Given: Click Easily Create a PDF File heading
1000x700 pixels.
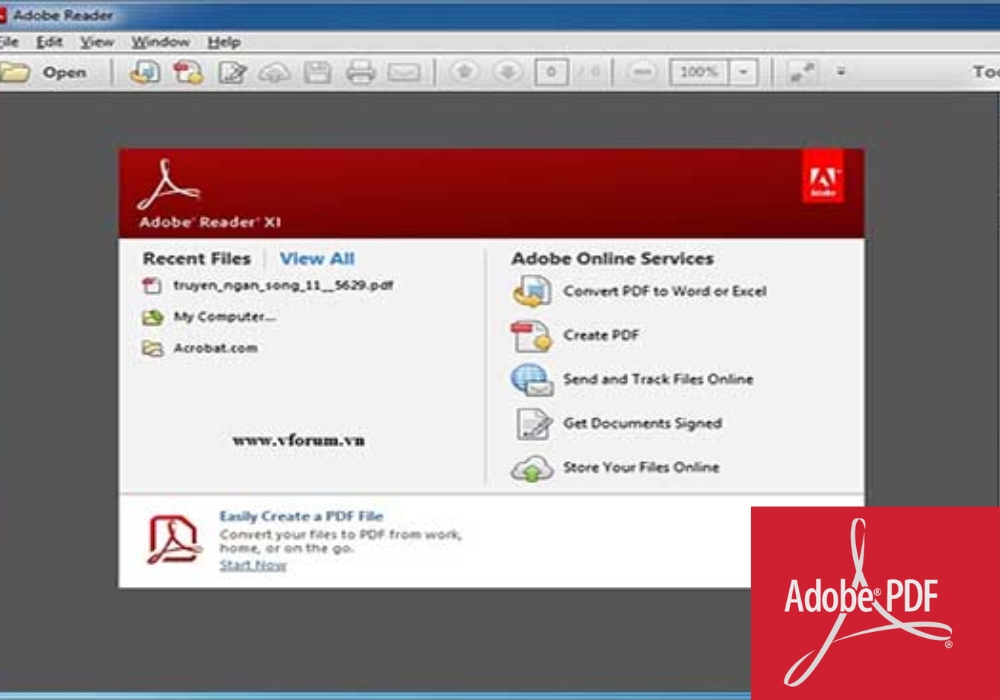Looking at the screenshot, I should click(301, 516).
